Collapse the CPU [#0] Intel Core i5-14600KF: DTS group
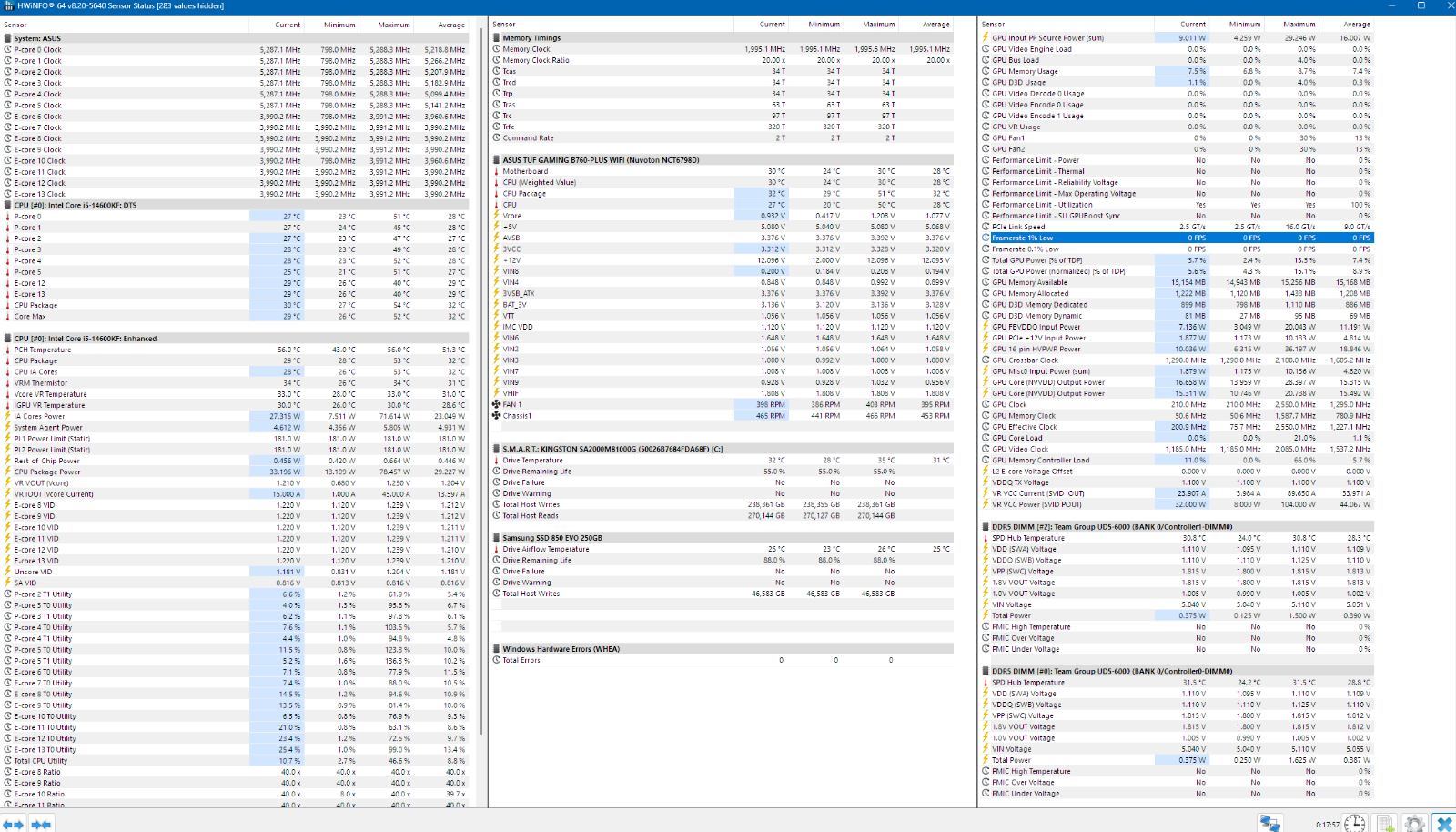 (8, 206)
